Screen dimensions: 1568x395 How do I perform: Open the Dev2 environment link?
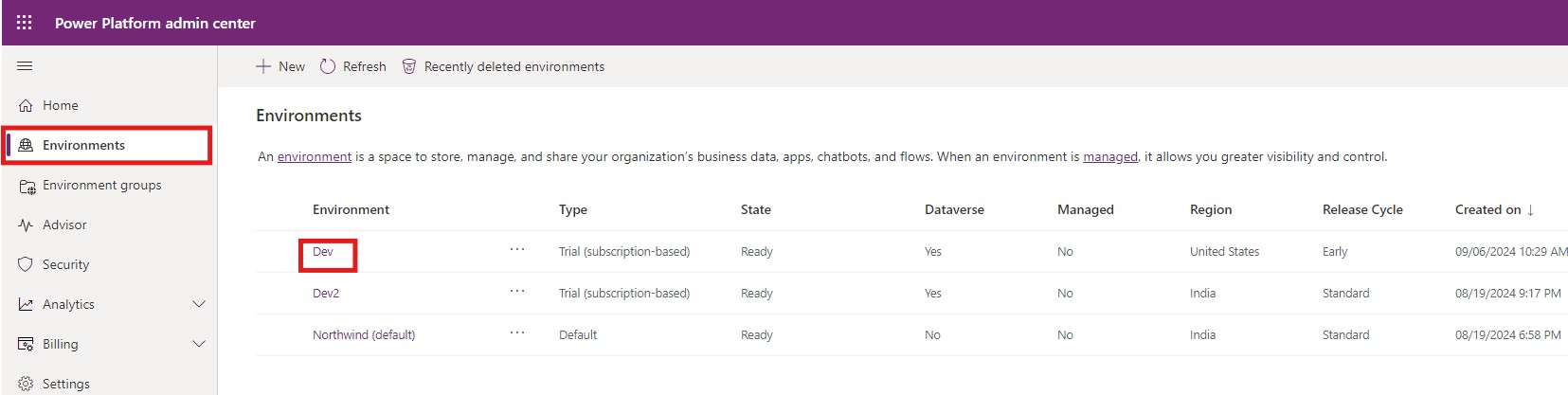coord(326,293)
